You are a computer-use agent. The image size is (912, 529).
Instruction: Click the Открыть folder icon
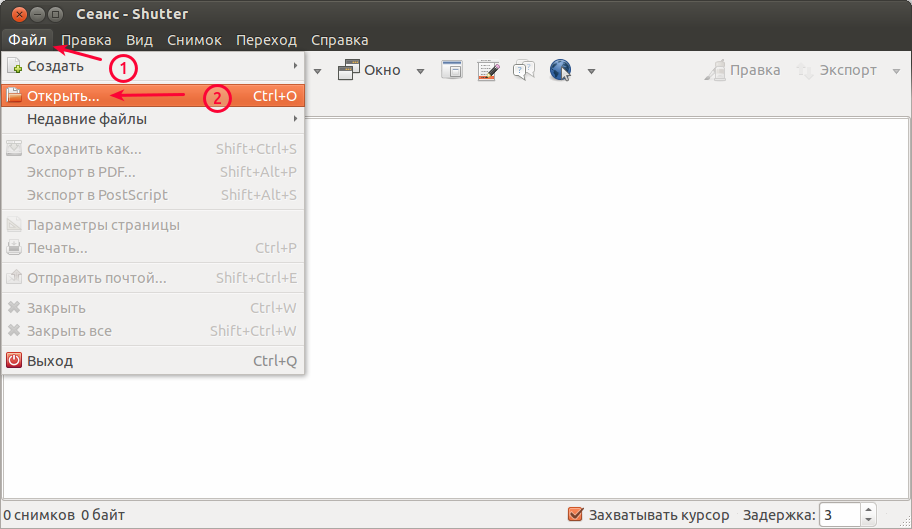coord(14,95)
